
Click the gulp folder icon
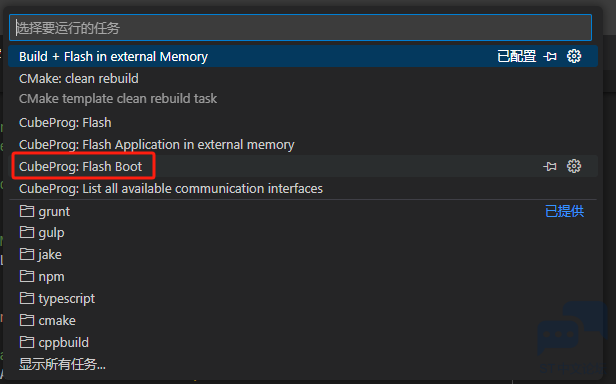(27, 232)
